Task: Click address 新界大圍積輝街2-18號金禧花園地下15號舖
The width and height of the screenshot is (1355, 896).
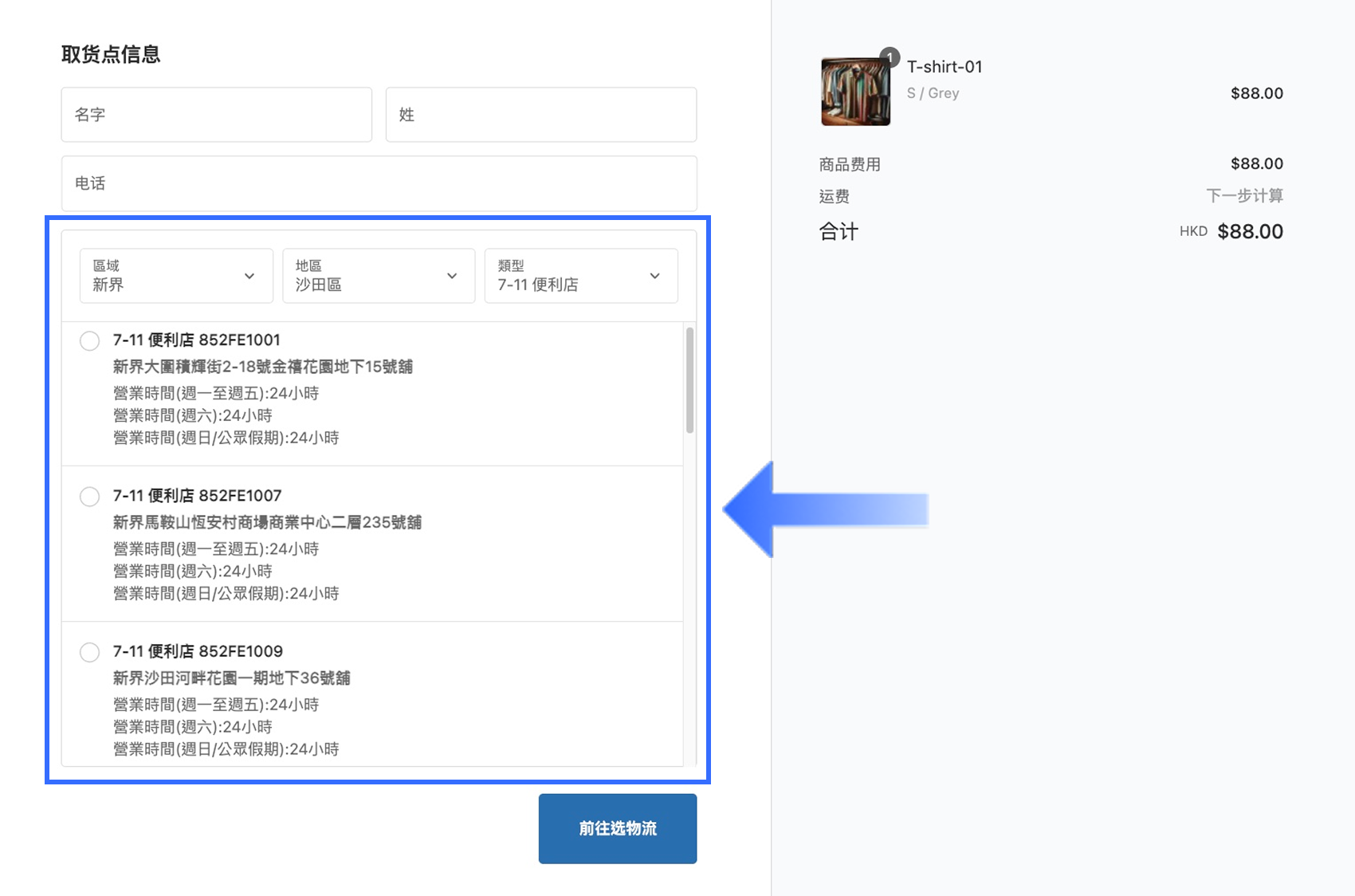Action: [263, 367]
